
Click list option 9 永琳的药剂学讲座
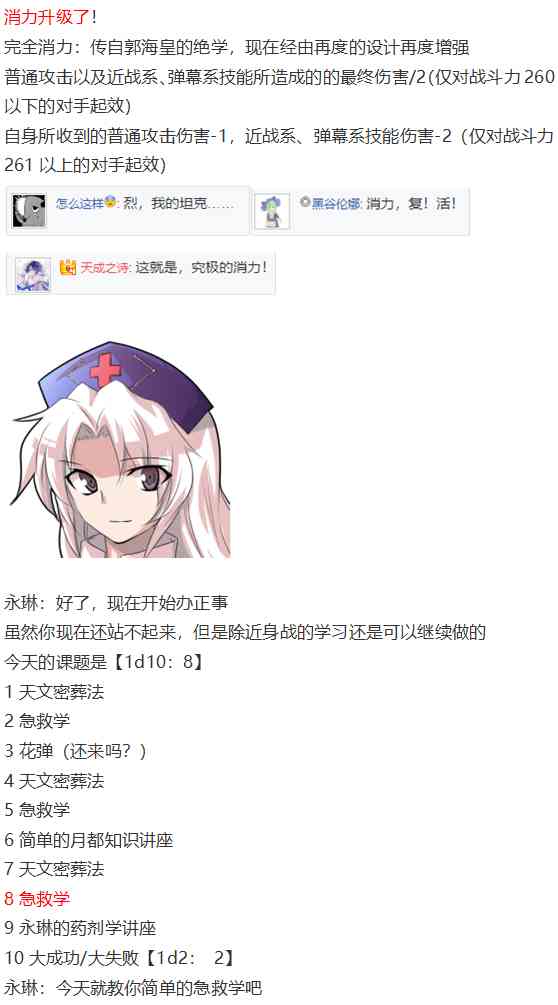tap(80, 928)
